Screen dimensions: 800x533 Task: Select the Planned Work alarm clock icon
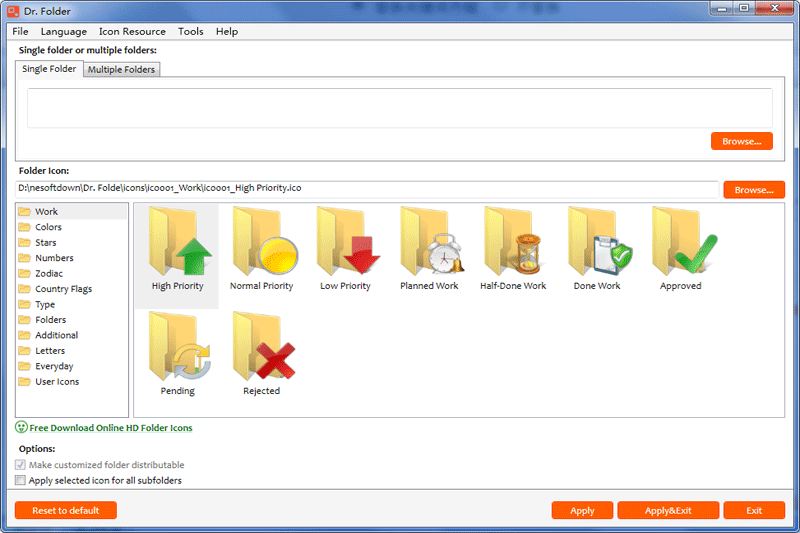[429, 250]
